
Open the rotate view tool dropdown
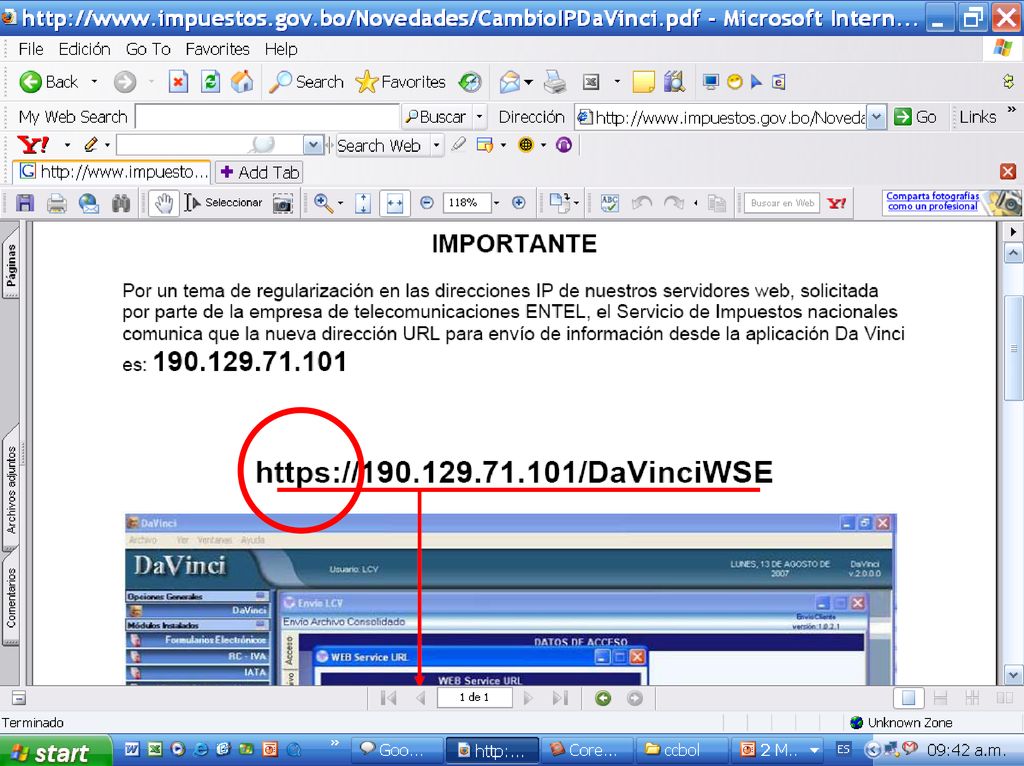point(576,203)
